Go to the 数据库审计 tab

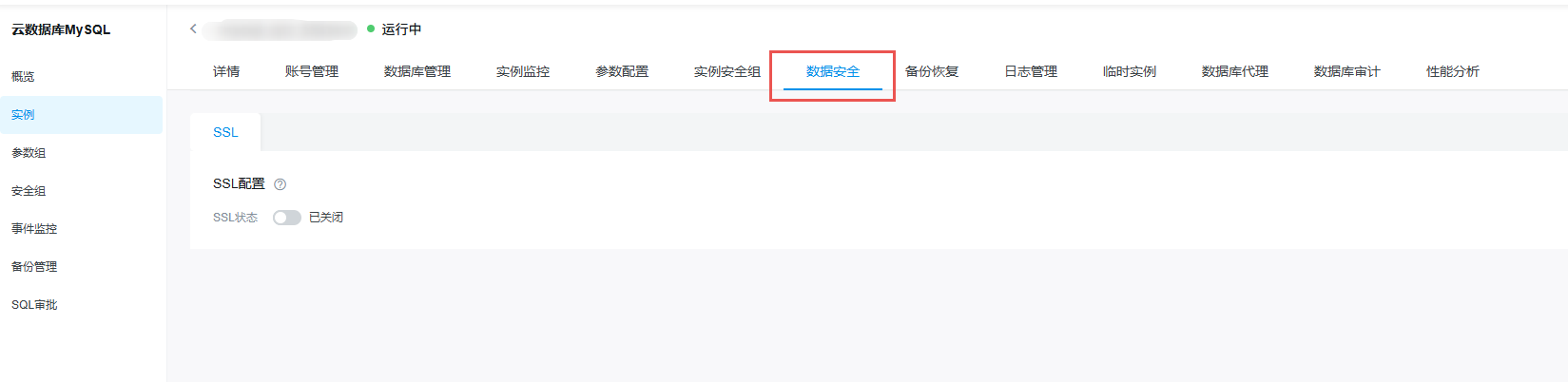pyautogui.click(x=1347, y=71)
